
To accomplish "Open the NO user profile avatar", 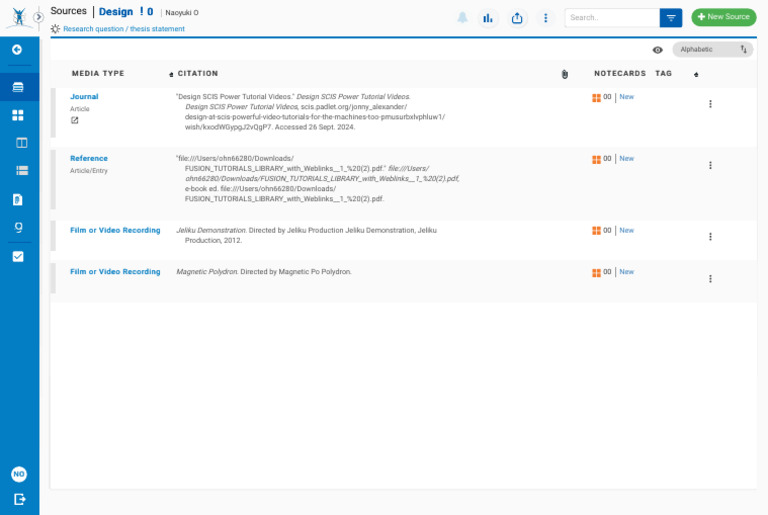I will [x=19, y=474].
